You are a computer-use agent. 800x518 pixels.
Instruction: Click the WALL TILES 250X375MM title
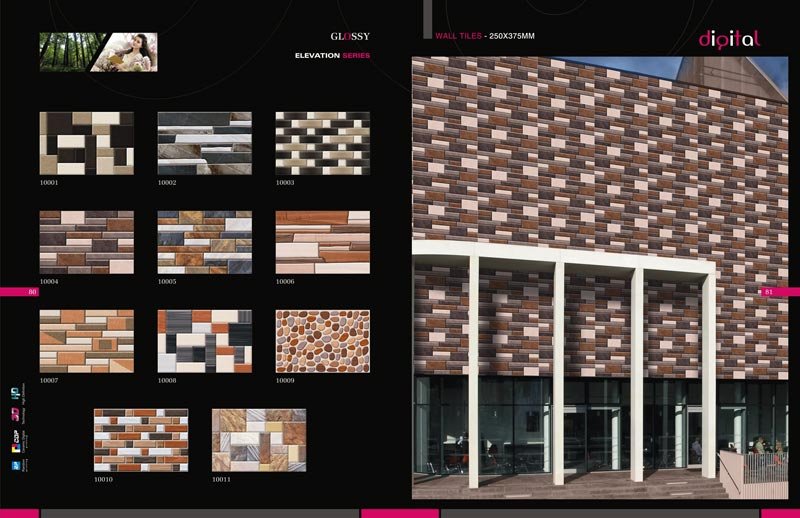pyautogui.click(x=485, y=36)
